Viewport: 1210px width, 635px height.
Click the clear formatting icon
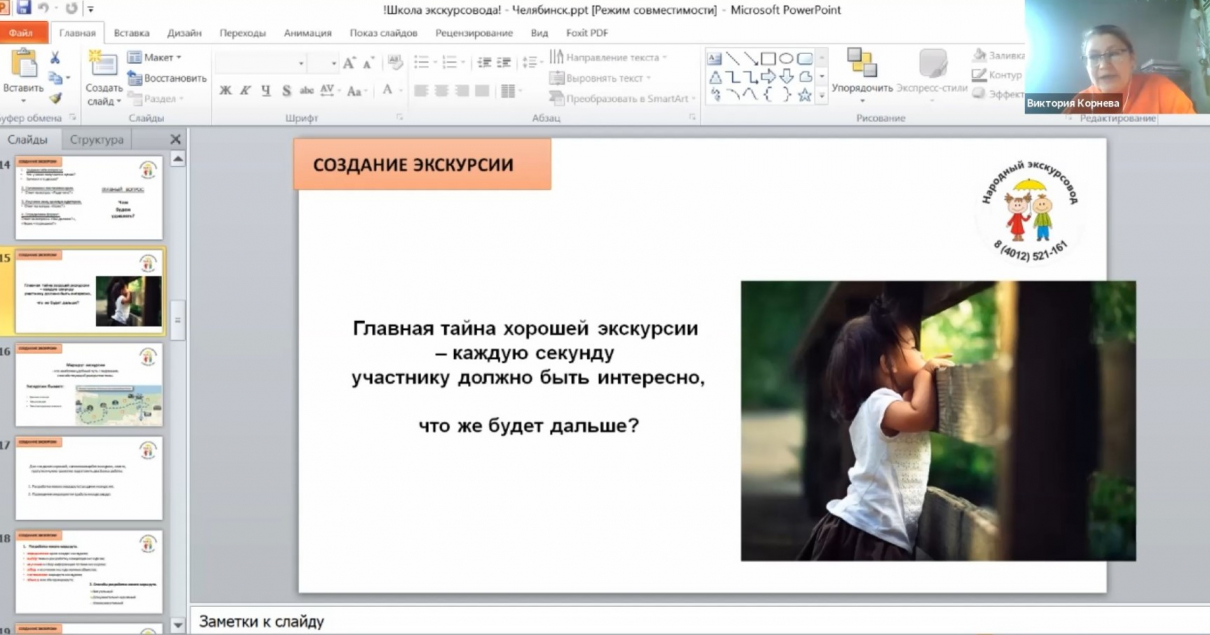[395, 62]
